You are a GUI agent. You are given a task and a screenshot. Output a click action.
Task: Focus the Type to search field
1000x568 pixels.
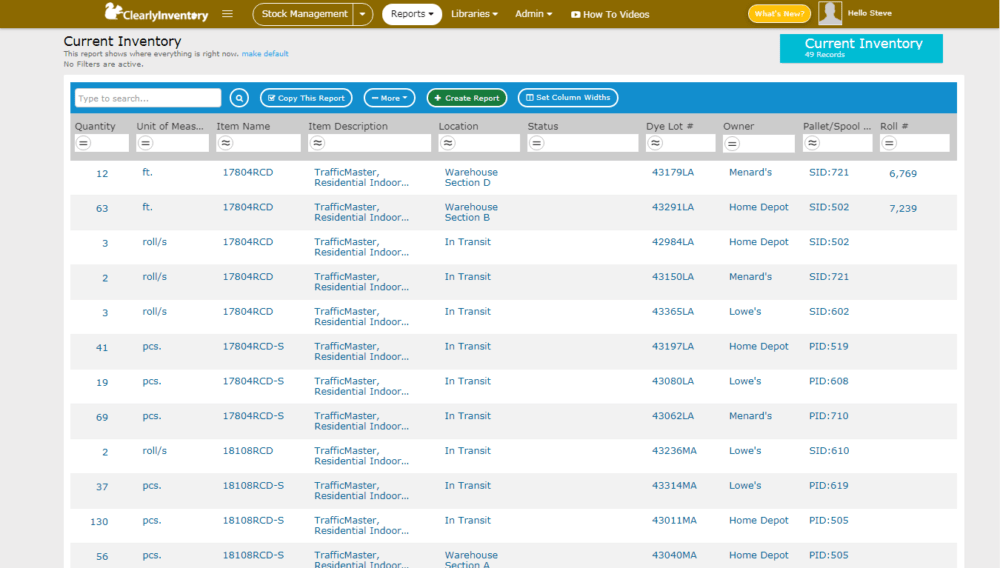(x=148, y=98)
